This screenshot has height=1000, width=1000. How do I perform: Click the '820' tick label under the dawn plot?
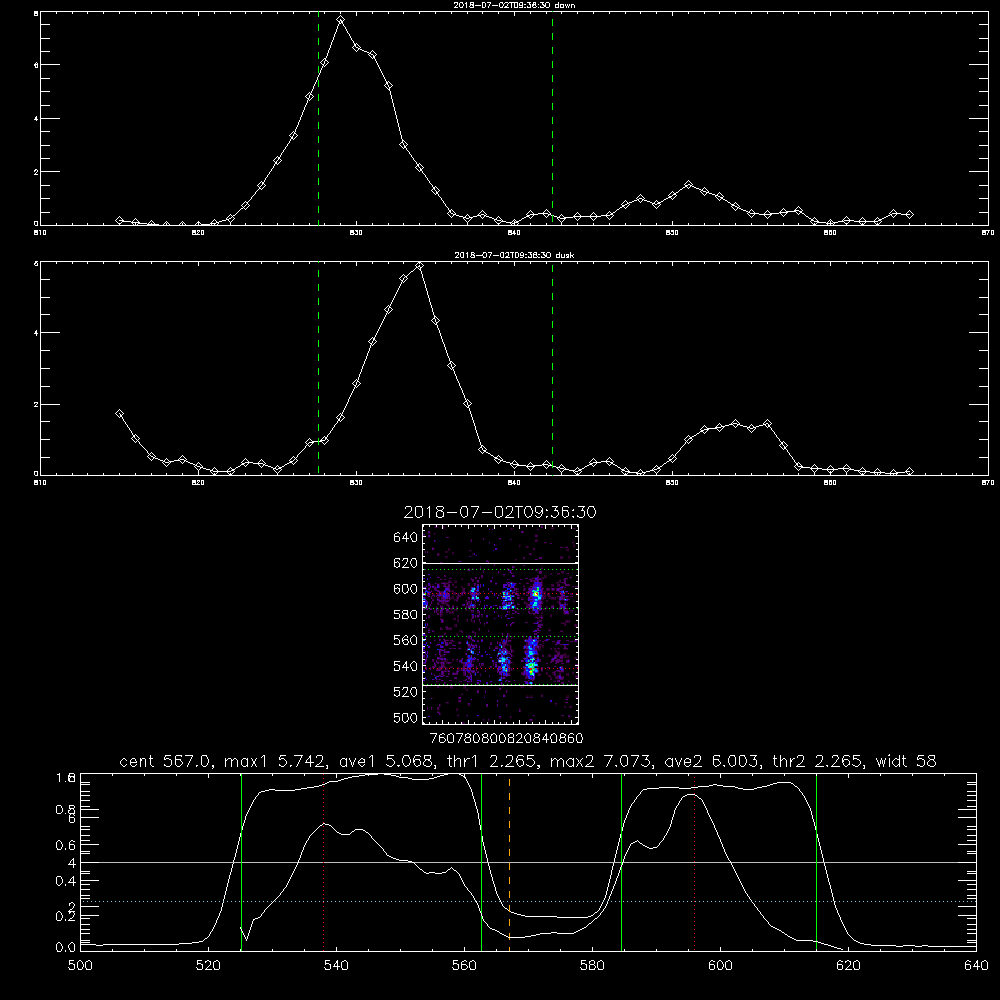pos(198,233)
